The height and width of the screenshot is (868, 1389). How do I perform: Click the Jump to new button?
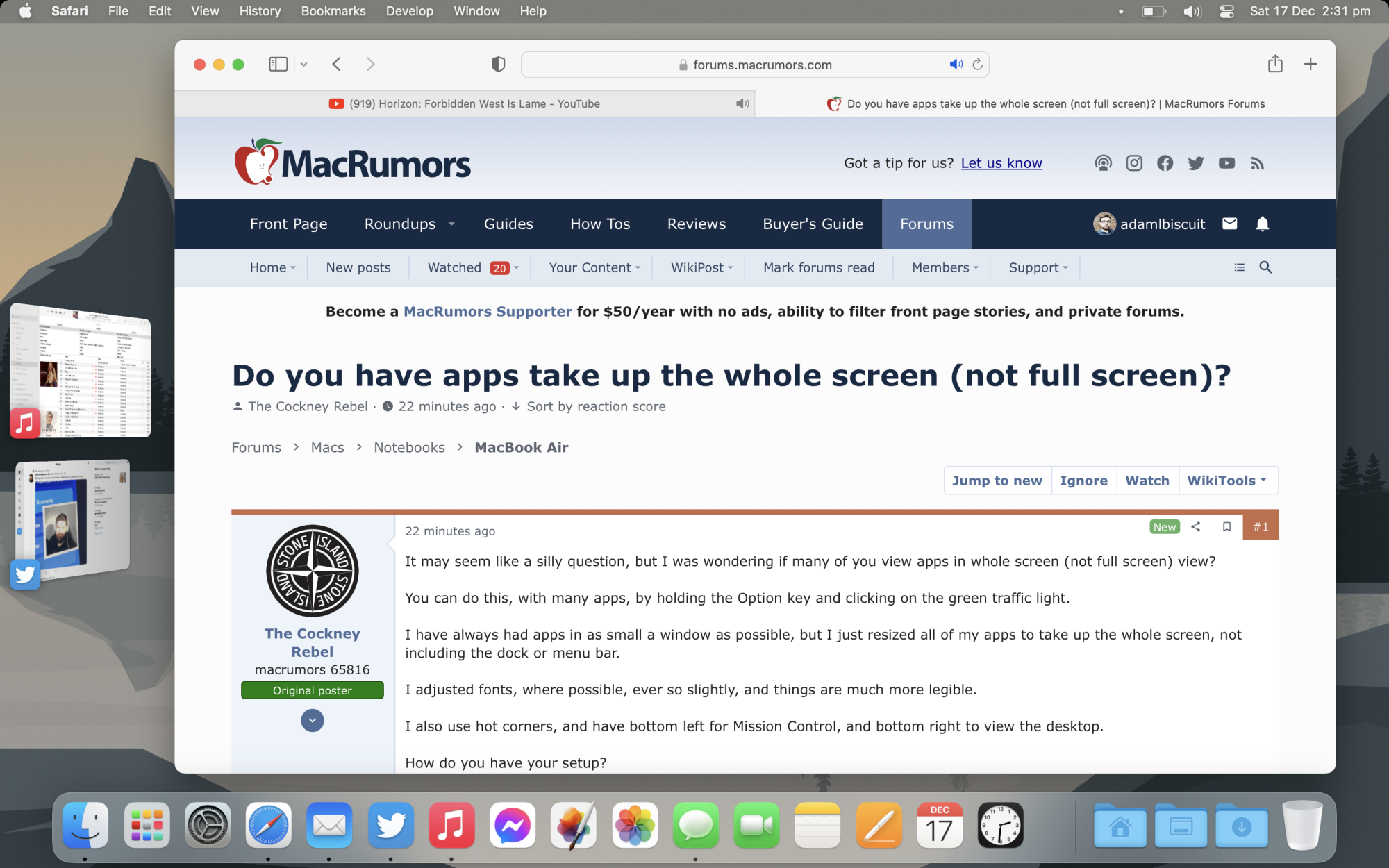tap(997, 481)
